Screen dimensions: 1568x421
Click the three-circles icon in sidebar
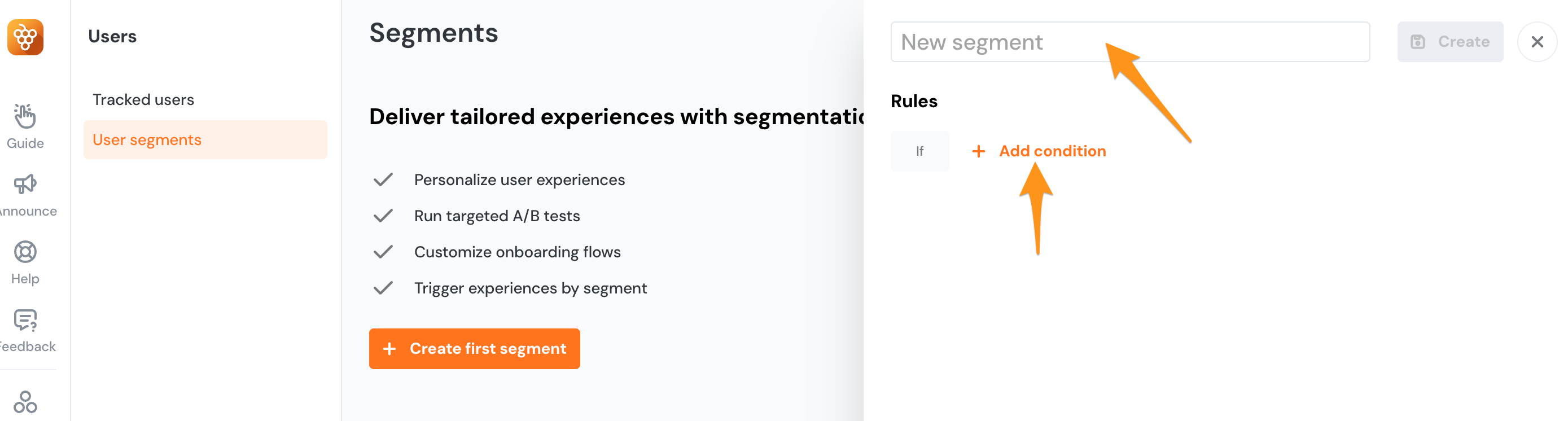(25, 402)
